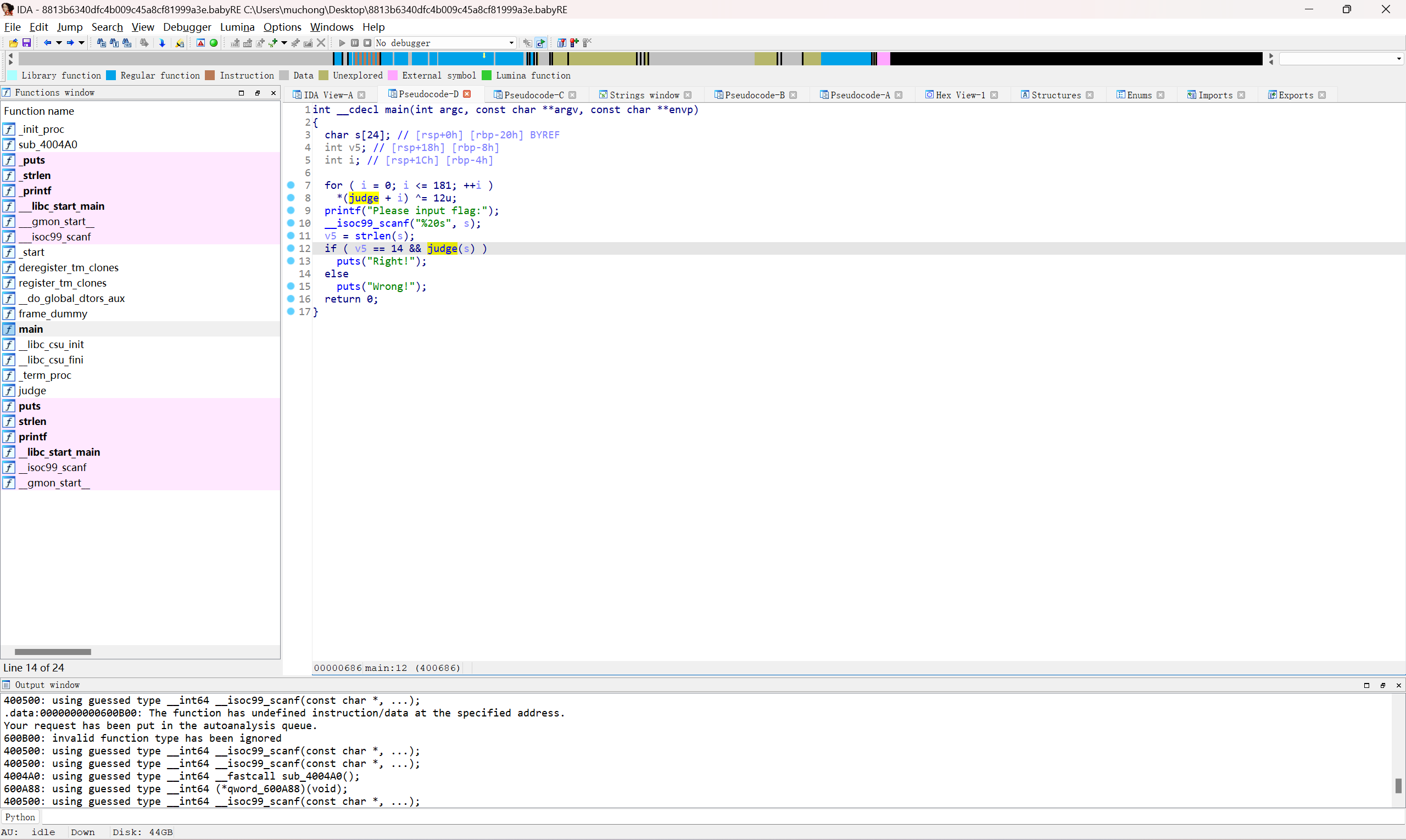
Task: Open the 'No debugger' dropdown
Action: [445, 43]
